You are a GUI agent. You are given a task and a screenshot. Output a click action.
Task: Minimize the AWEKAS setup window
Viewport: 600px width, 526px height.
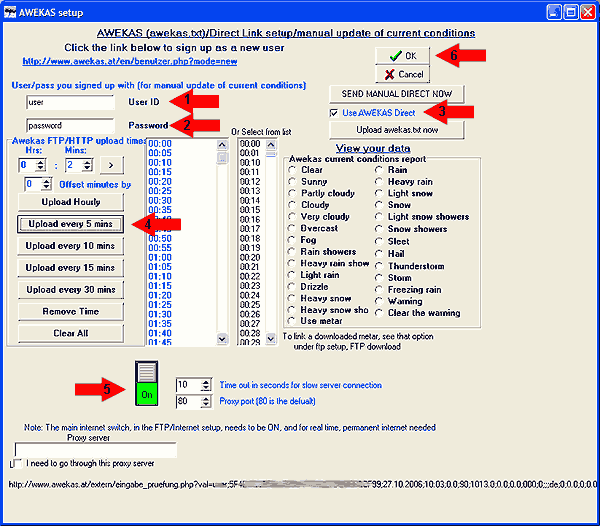point(554,12)
